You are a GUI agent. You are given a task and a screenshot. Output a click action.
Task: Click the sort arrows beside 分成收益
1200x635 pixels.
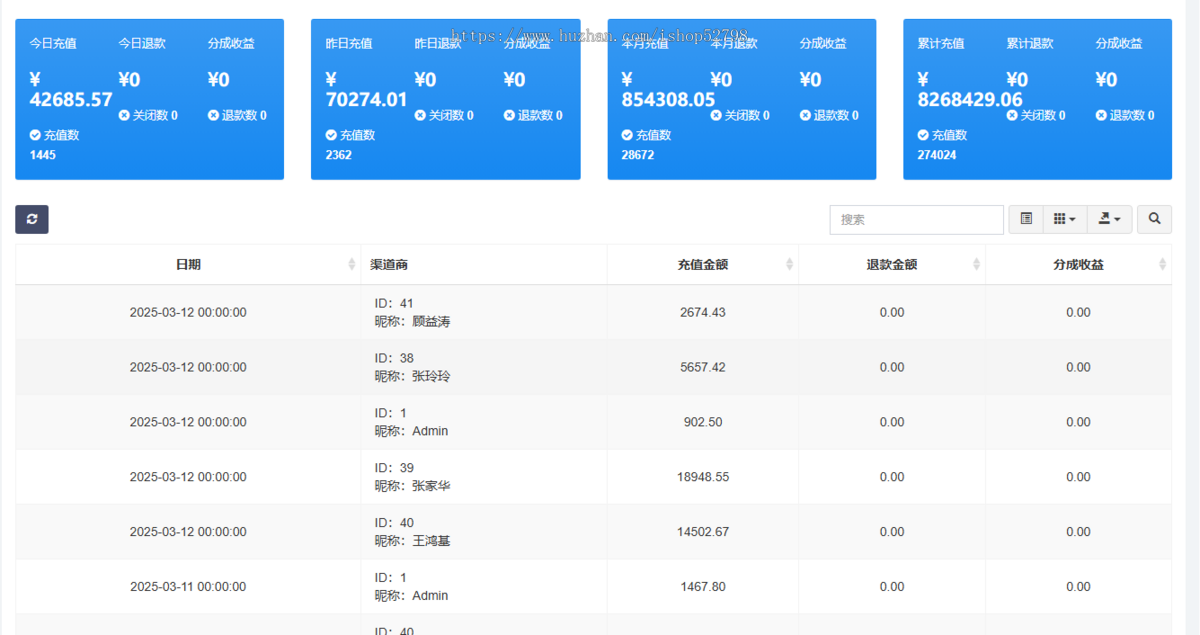1162,265
